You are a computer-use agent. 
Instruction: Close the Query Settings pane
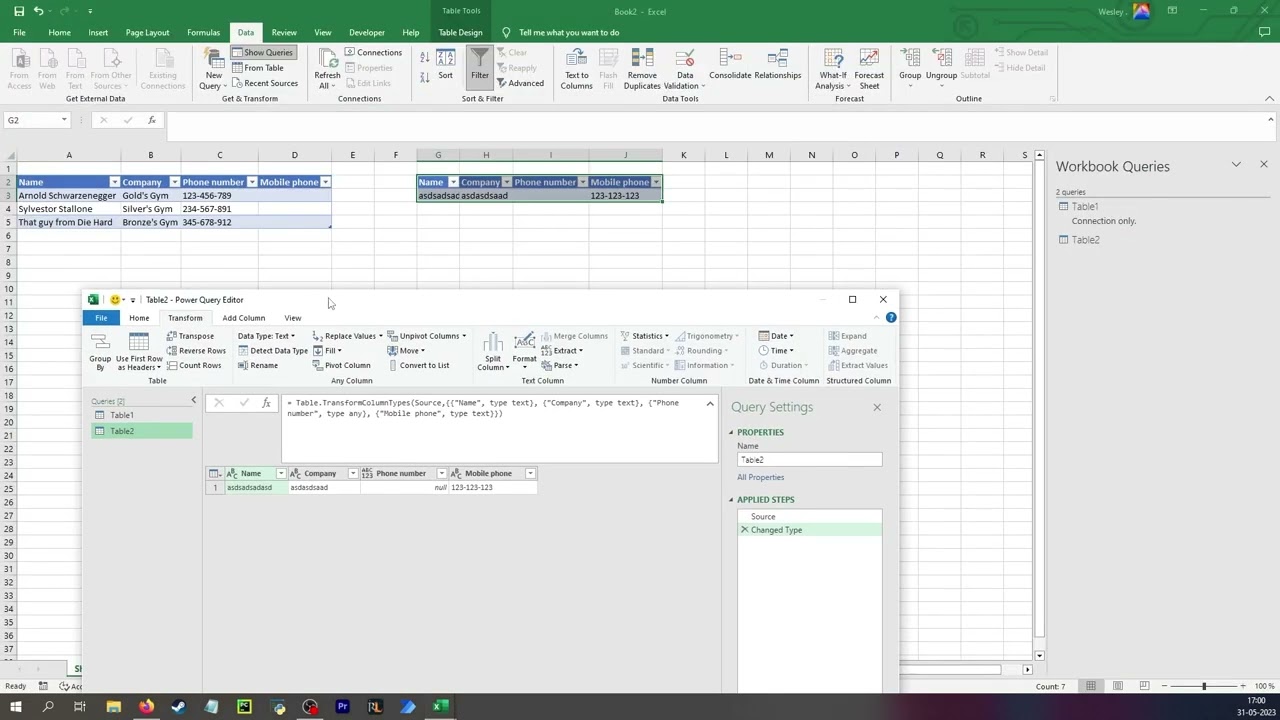(x=877, y=407)
